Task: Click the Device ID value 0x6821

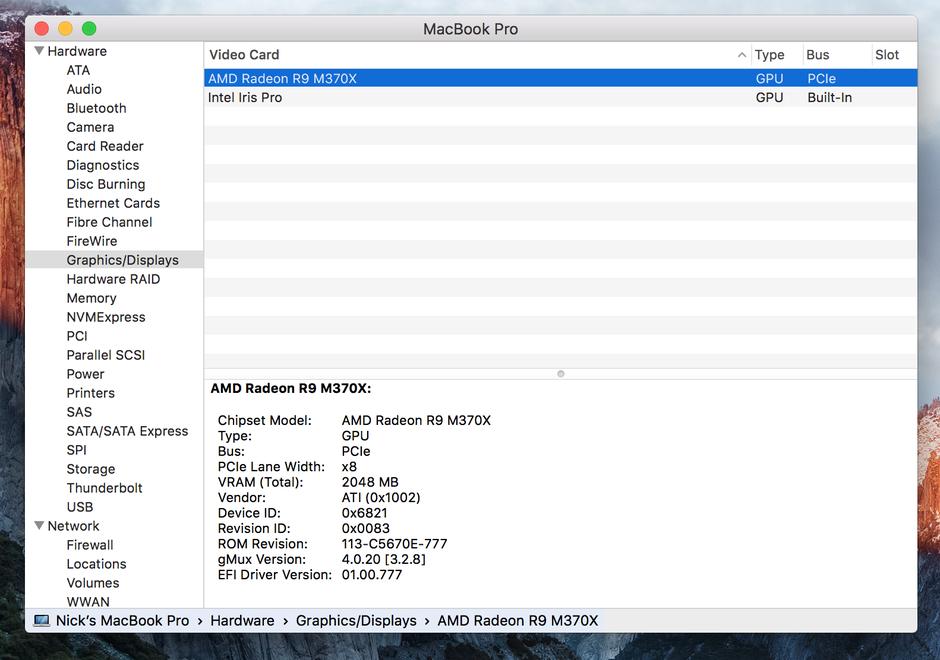Action: [x=364, y=513]
